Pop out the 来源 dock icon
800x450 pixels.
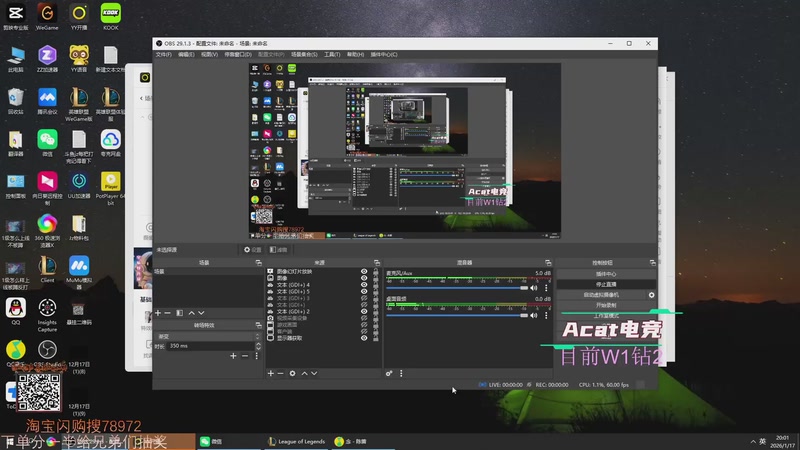[377, 263]
